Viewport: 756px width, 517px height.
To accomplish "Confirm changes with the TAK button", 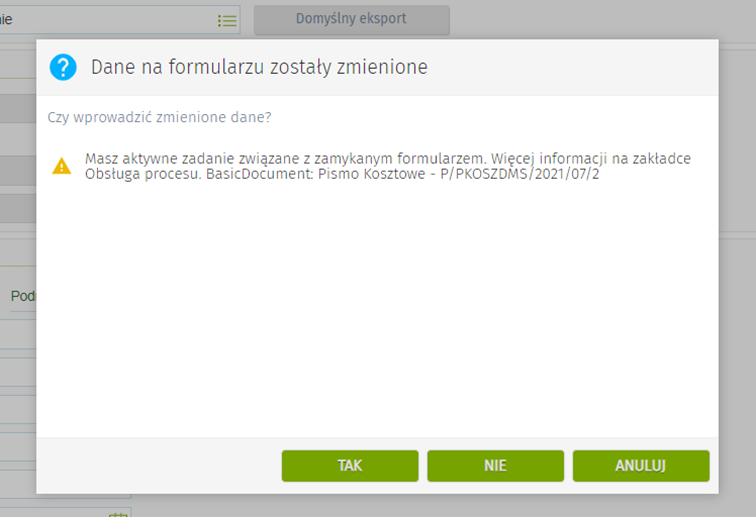I will click(x=350, y=466).
